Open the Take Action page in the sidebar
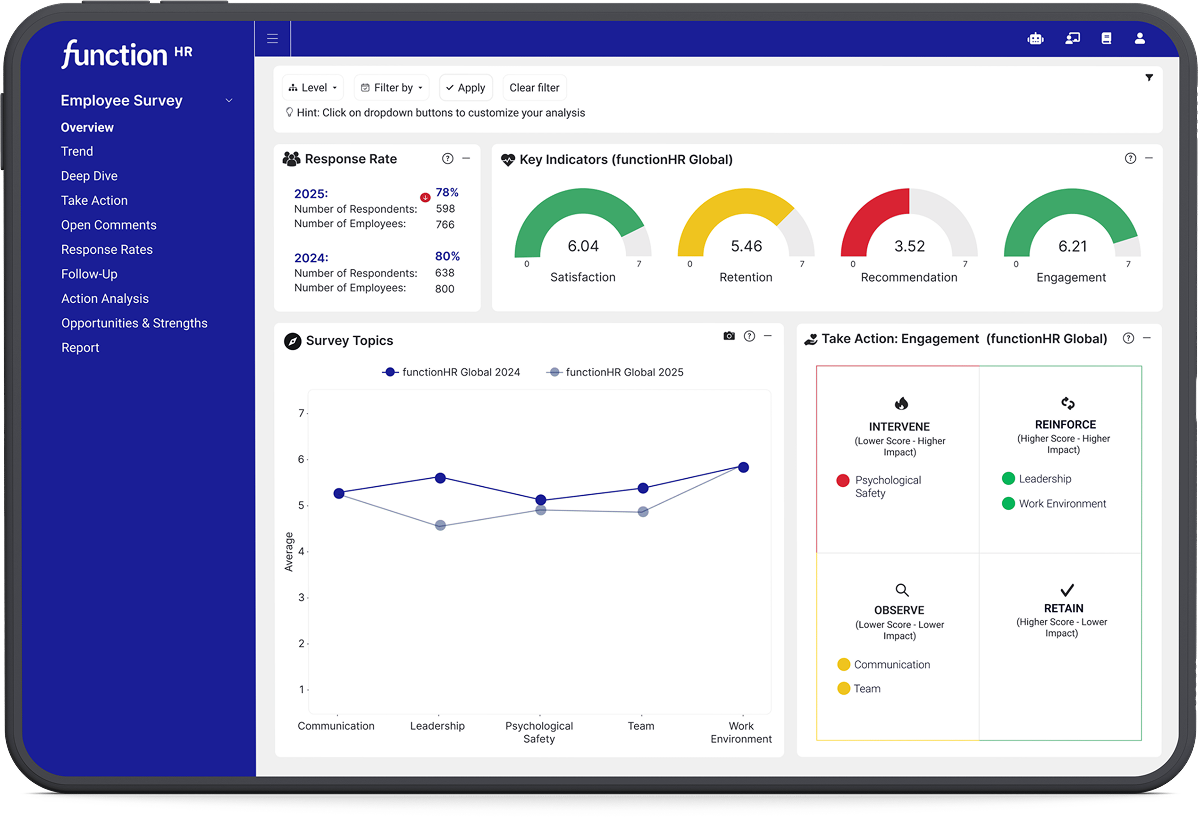1199x818 pixels. point(94,200)
